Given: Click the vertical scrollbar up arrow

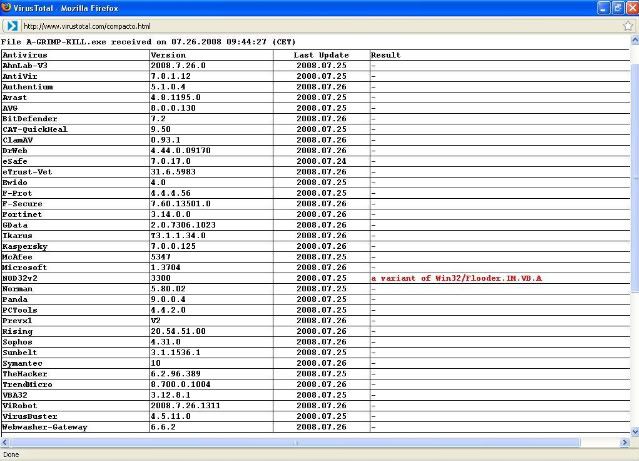Looking at the screenshot, I should 635,40.
